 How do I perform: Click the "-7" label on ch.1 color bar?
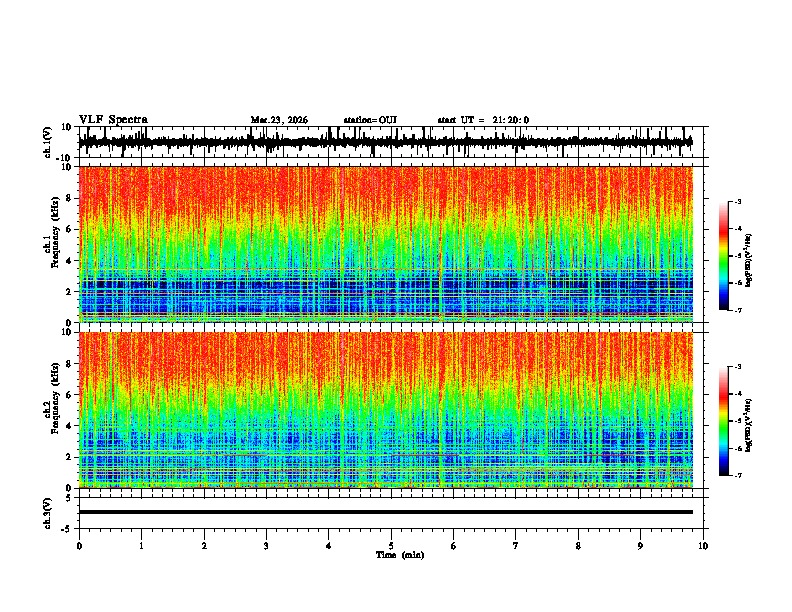737,310
